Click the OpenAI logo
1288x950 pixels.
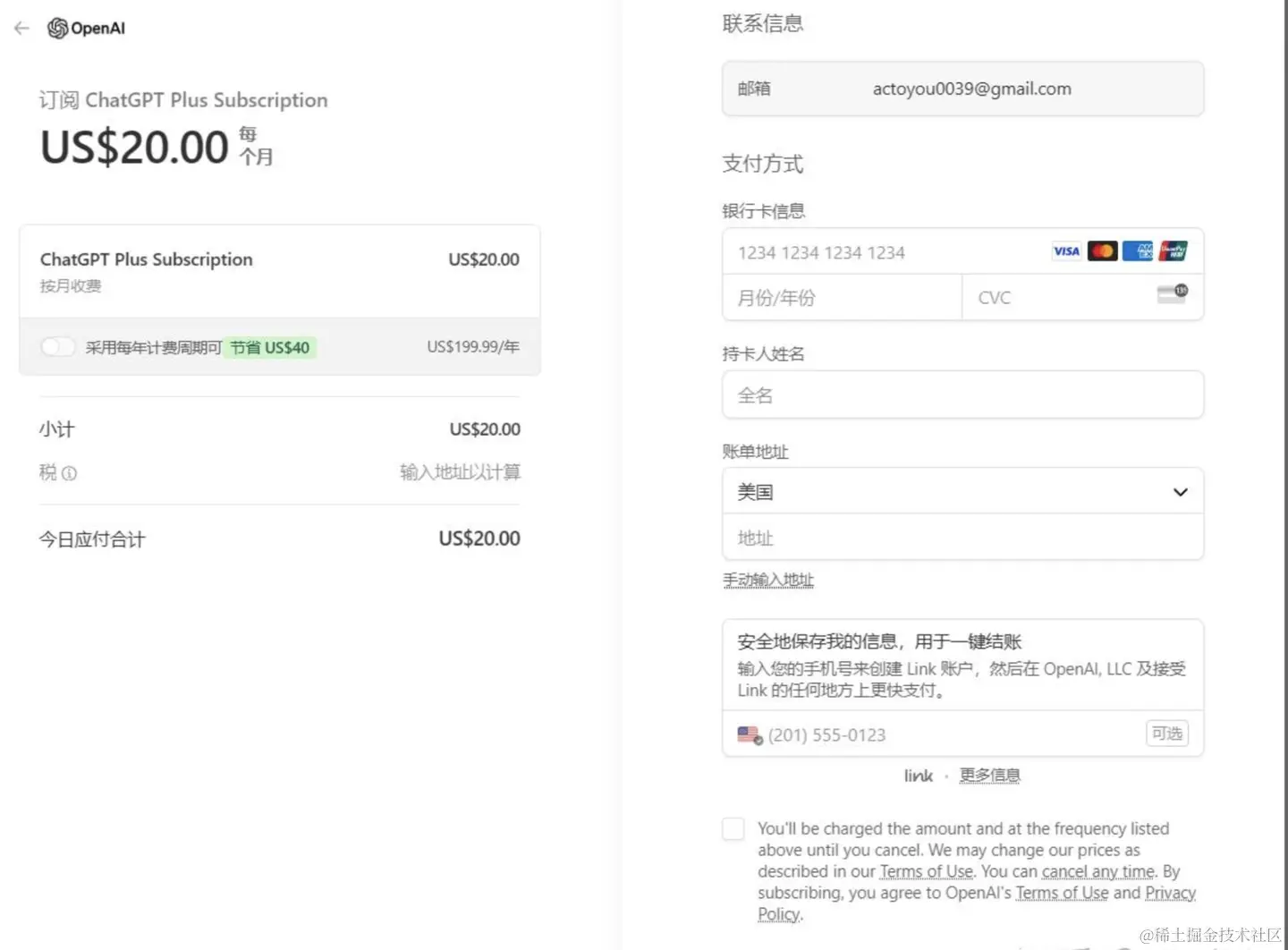click(x=86, y=29)
